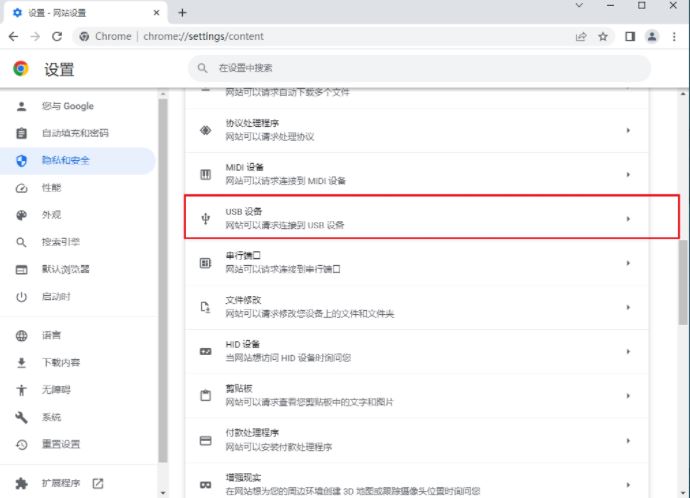Open 您与 Google section

click(77, 106)
